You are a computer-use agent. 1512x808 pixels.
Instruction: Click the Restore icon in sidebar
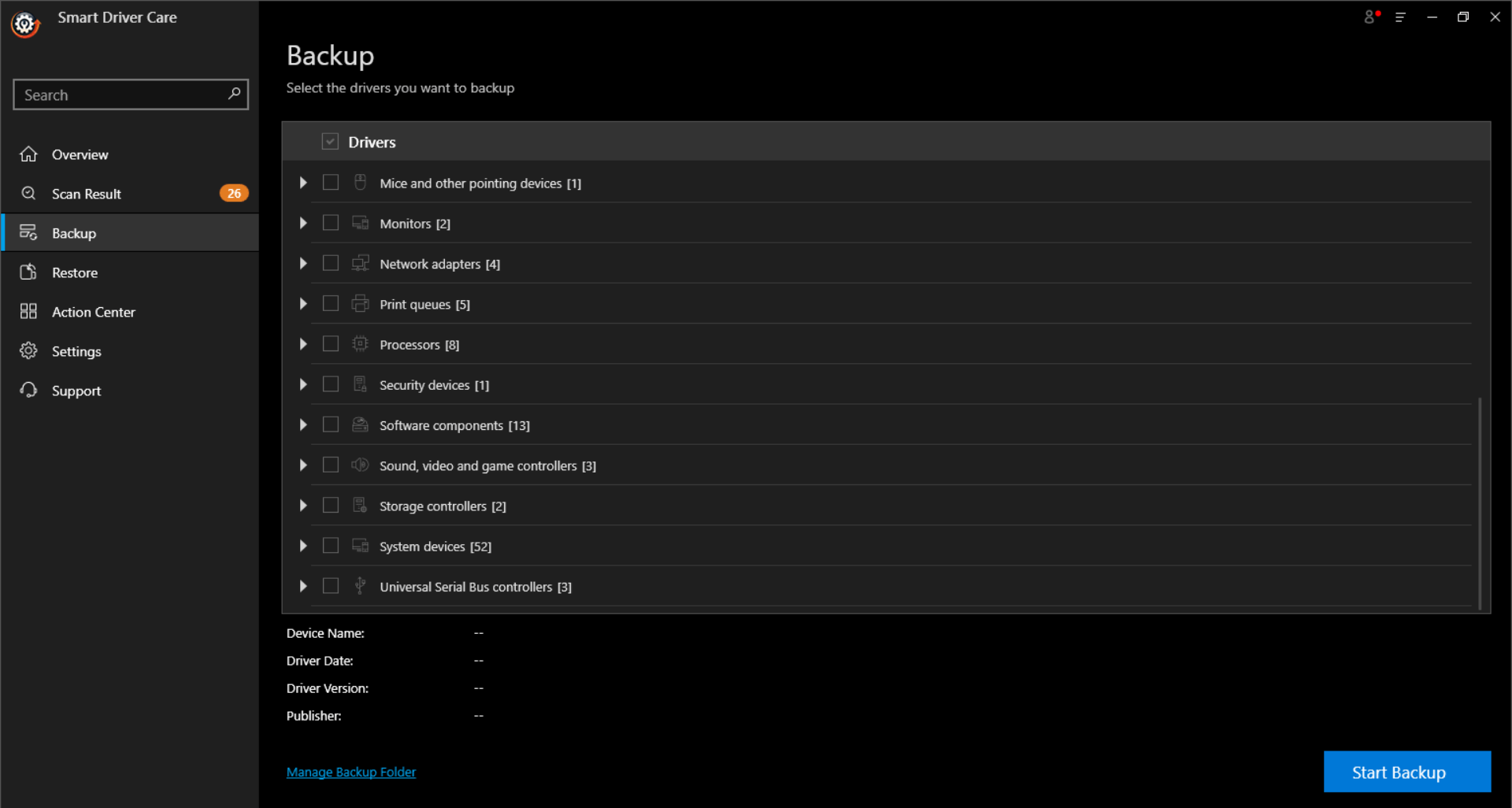click(28, 272)
